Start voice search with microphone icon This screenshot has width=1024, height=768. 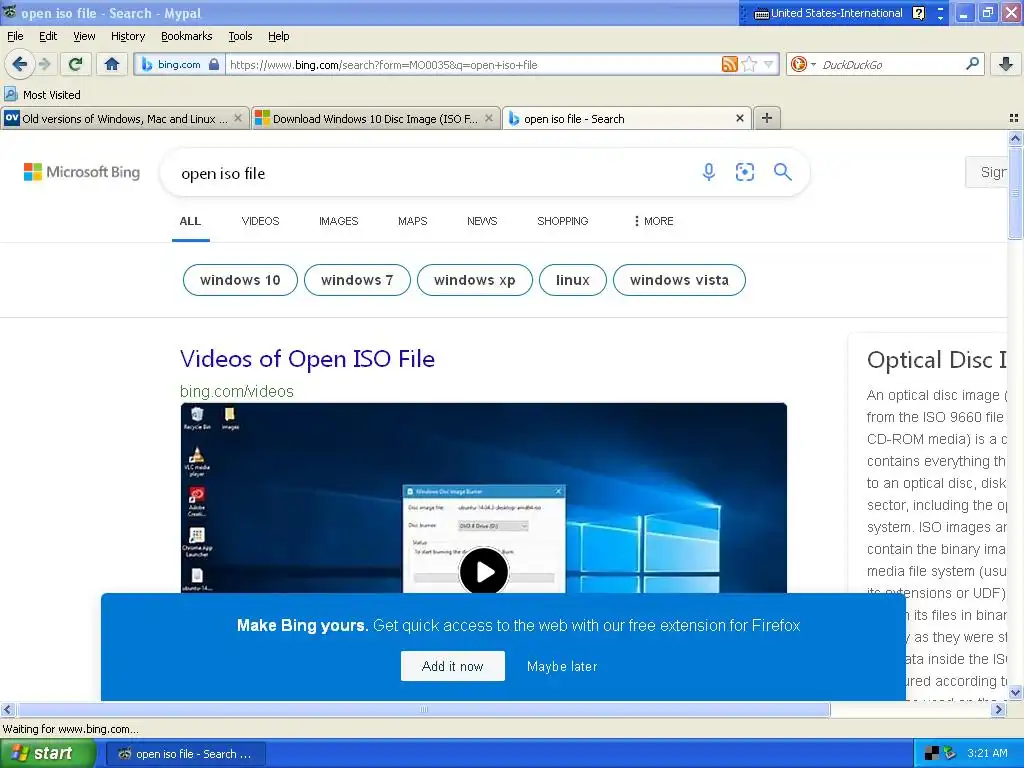tap(709, 172)
